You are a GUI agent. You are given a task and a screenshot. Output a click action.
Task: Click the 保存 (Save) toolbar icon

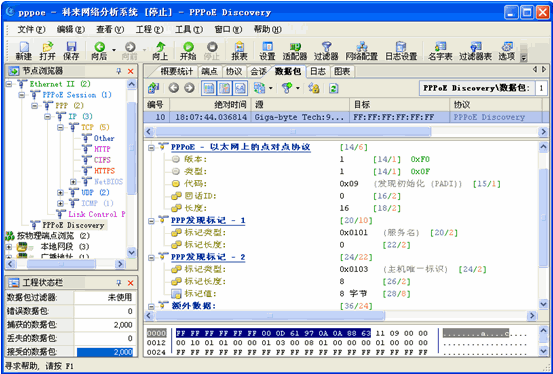click(71, 51)
